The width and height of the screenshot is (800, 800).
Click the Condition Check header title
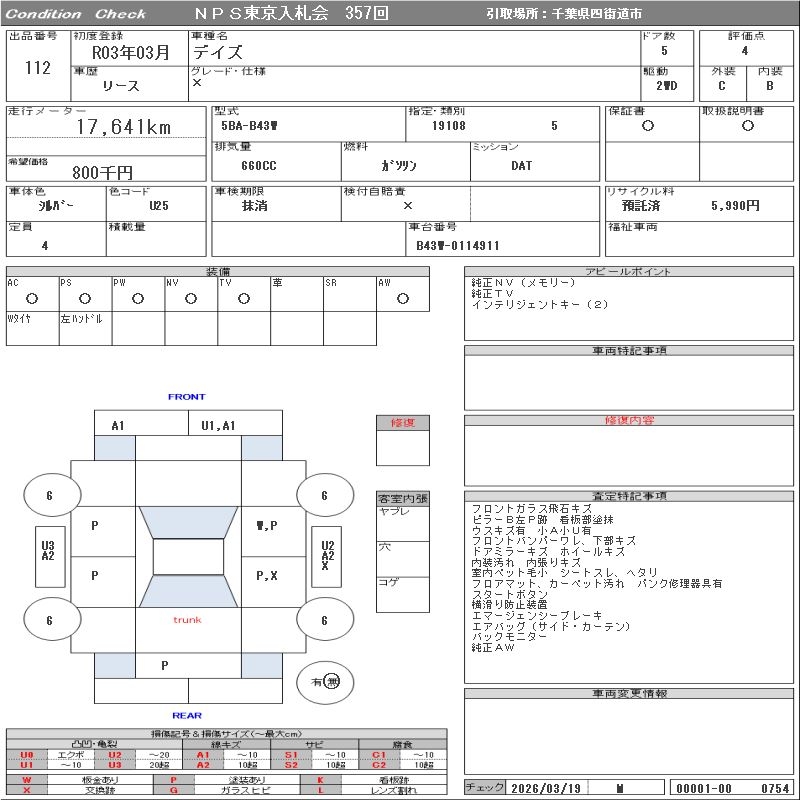point(76,14)
